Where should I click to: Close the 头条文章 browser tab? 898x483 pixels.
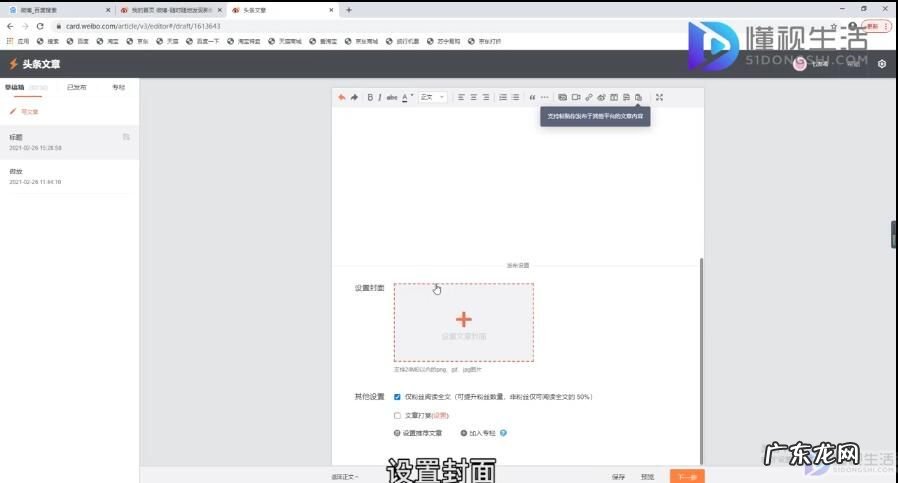click(x=331, y=10)
